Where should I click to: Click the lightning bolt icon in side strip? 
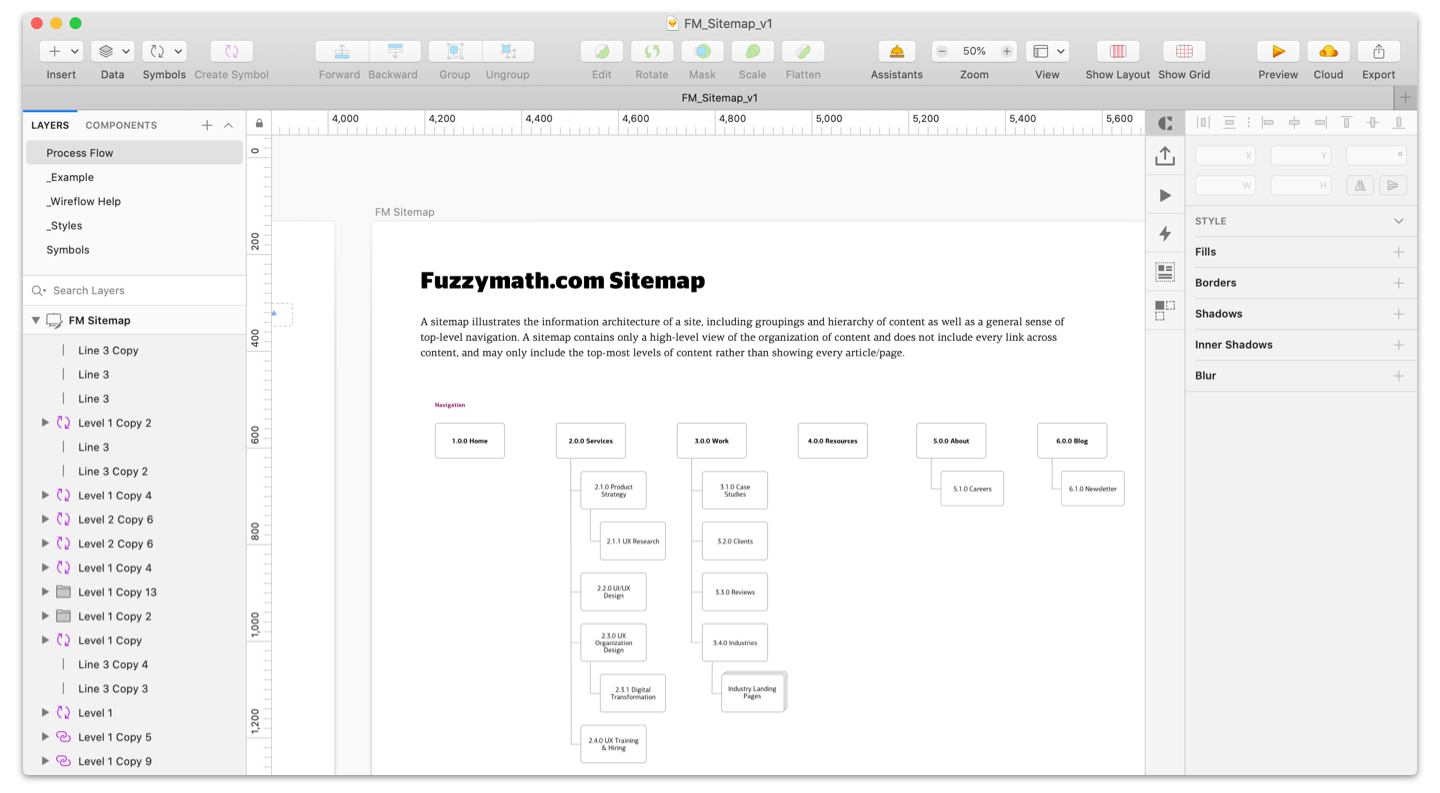[1165, 233]
